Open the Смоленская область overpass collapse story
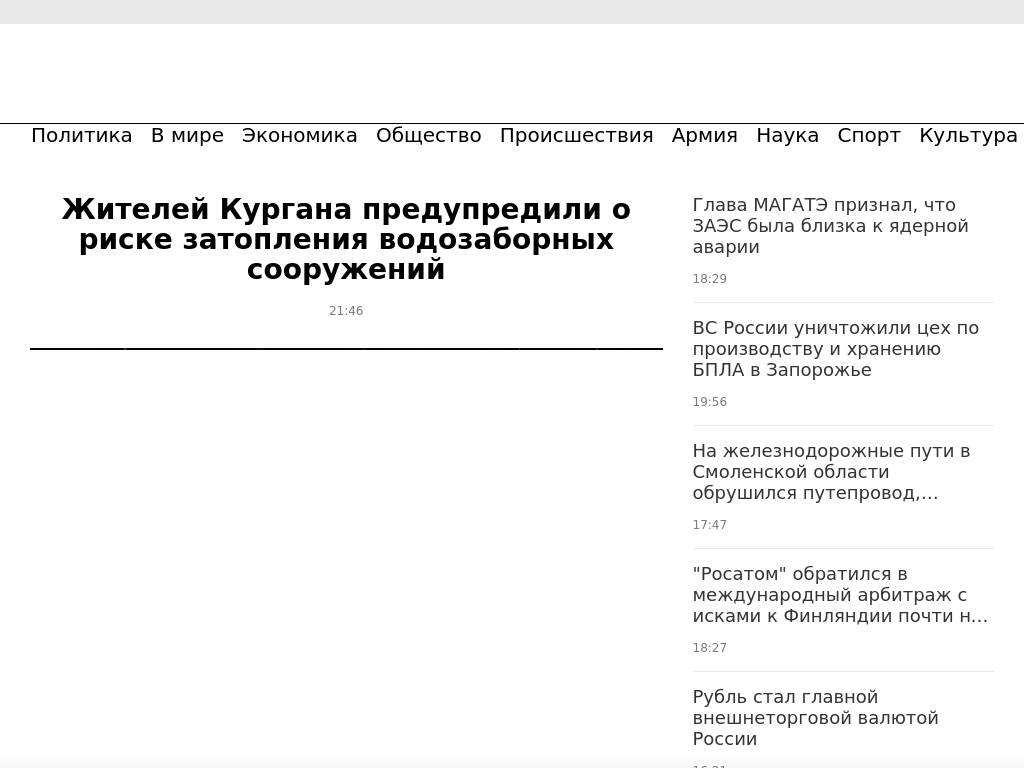Image resolution: width=1024 pixels, height=768 pixels. (831, 472)
